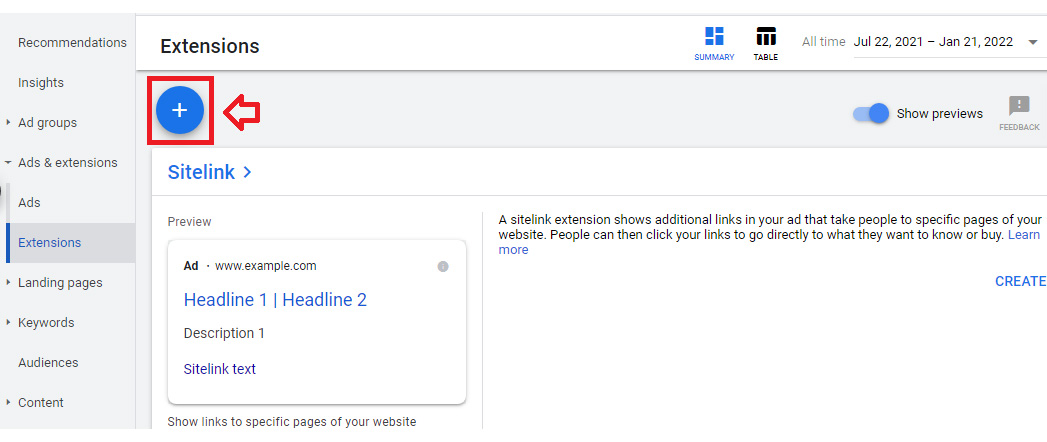Click Headline 1 | Headline 2 in preview
This screenshot has width=1047, height=442.
(x=275, y=300)
